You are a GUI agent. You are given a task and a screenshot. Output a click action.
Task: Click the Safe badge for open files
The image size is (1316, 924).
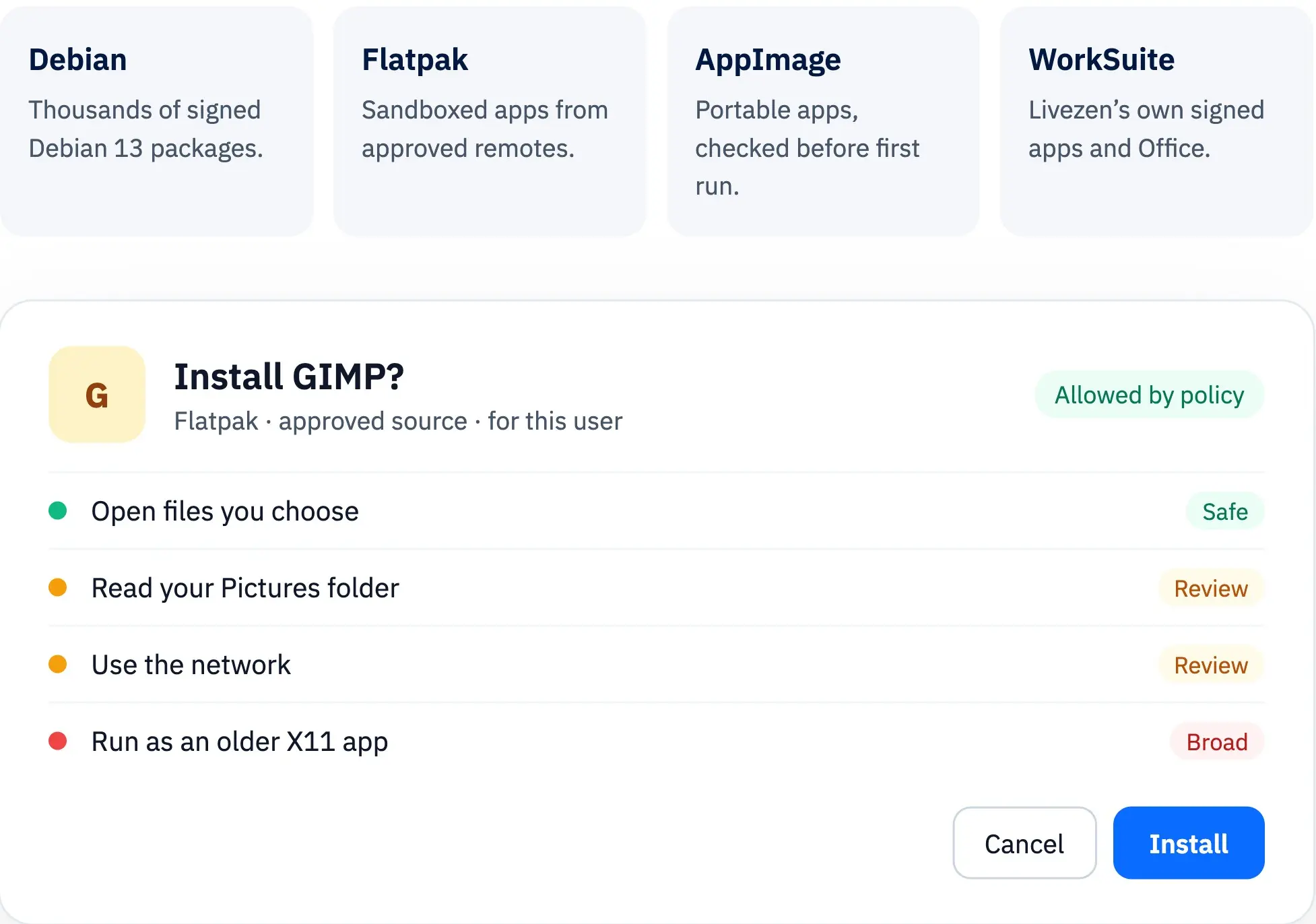(1225, 512)
